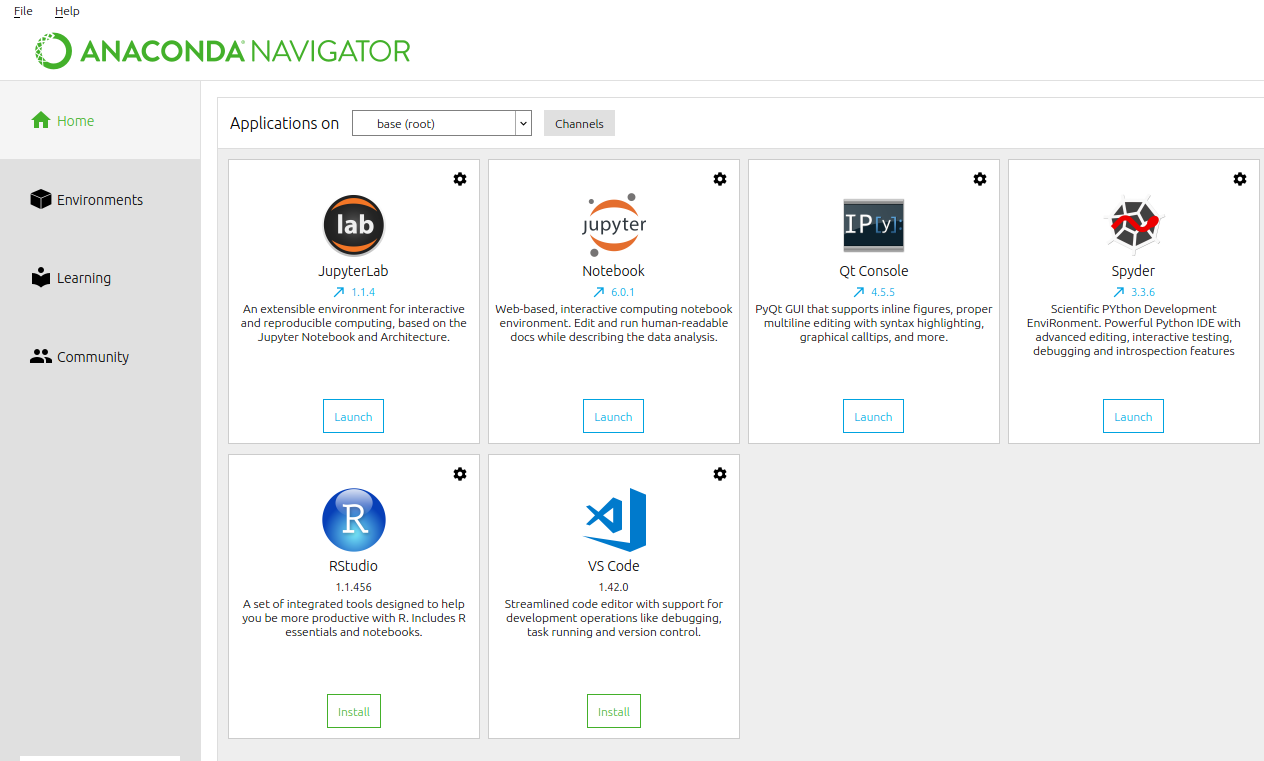Click the VS Code title text

614,566
